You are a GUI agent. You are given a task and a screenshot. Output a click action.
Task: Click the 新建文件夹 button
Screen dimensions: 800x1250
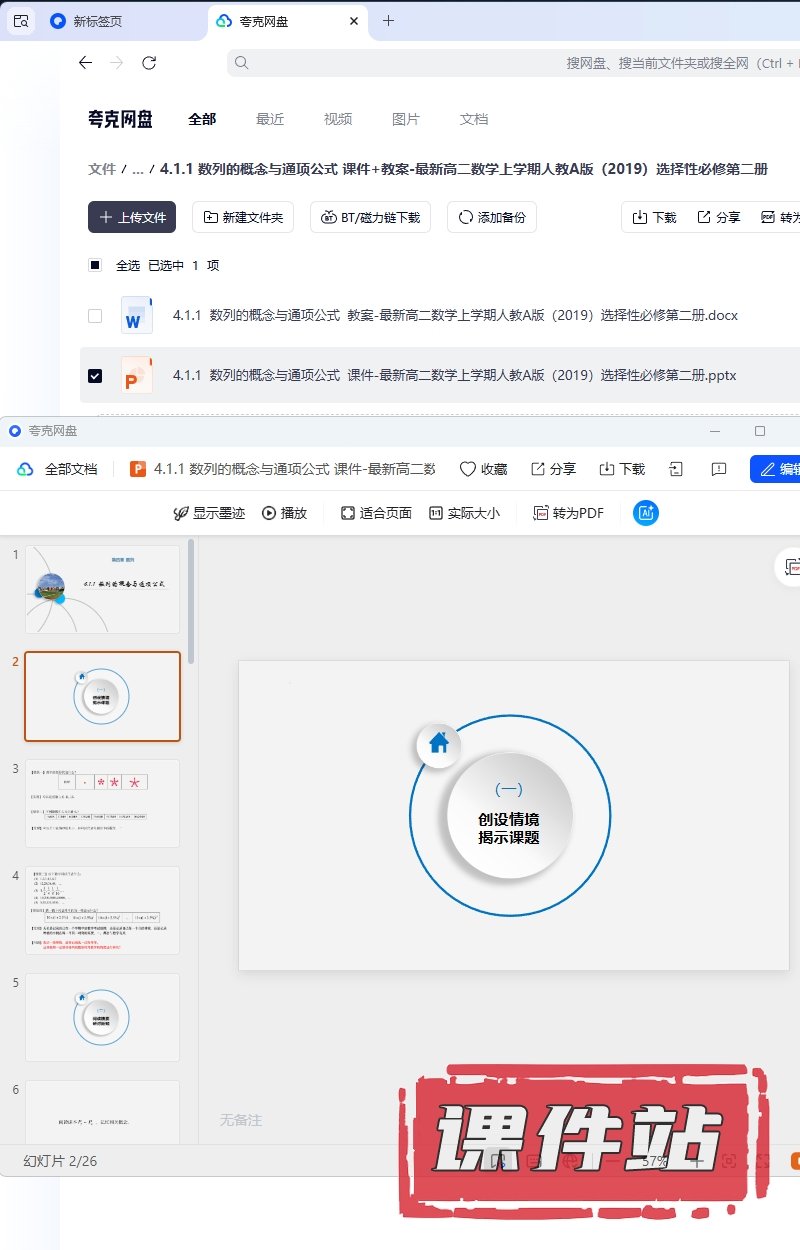tap(243, 217)
